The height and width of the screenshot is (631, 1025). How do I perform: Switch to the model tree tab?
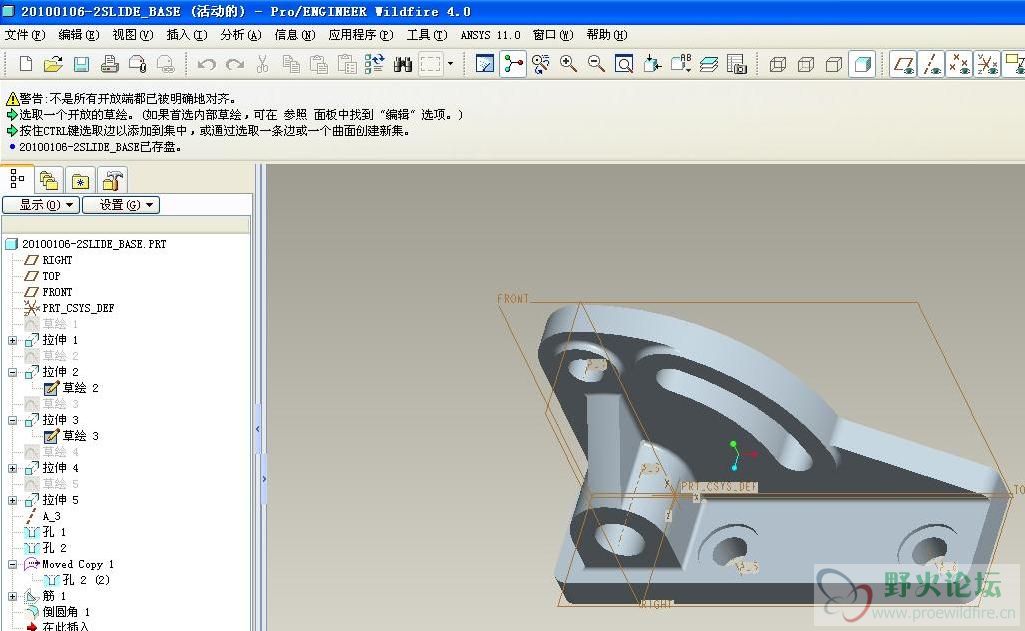pyautogui.click(x=18, y=179)
